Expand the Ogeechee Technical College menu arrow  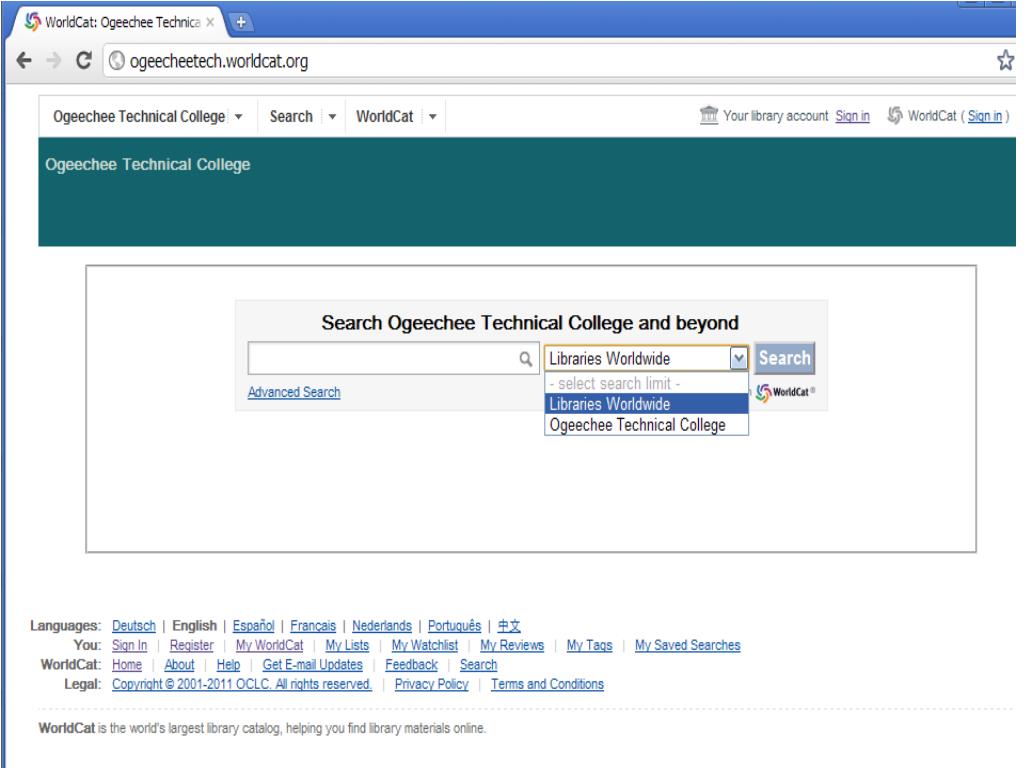point(238,117)
